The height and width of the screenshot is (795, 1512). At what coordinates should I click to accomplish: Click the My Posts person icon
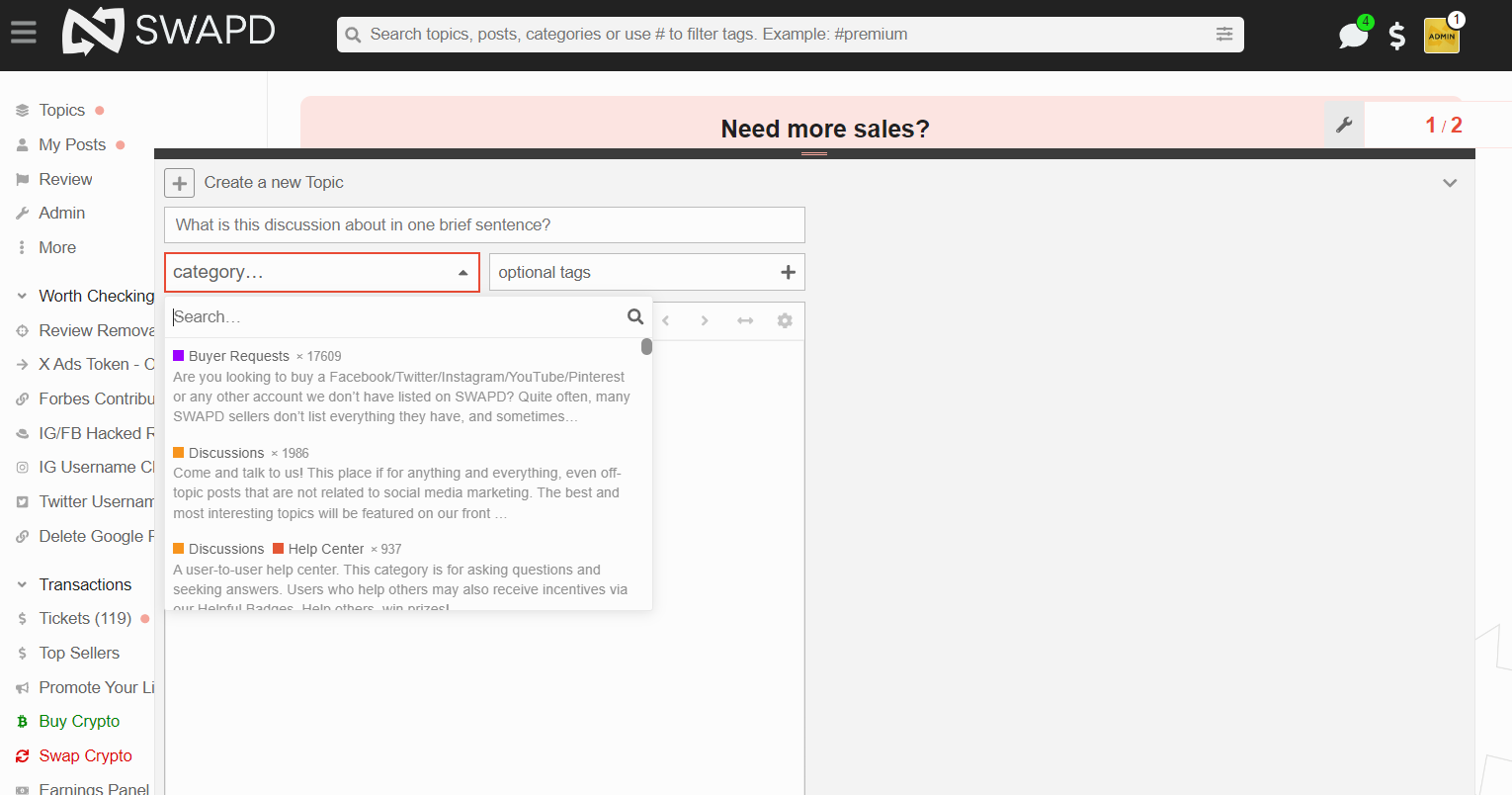[22, 144]
